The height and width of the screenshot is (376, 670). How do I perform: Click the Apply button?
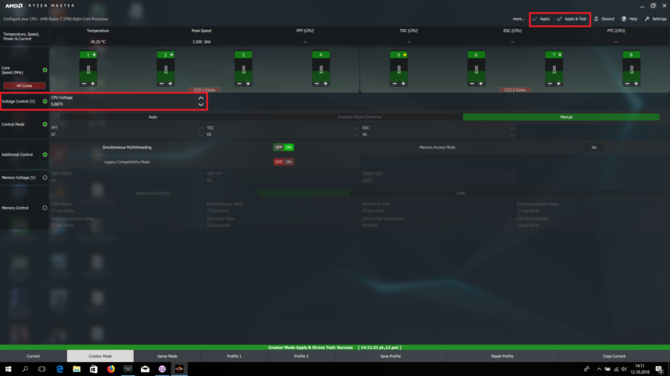pyautogui.click(x=541, y=19)
